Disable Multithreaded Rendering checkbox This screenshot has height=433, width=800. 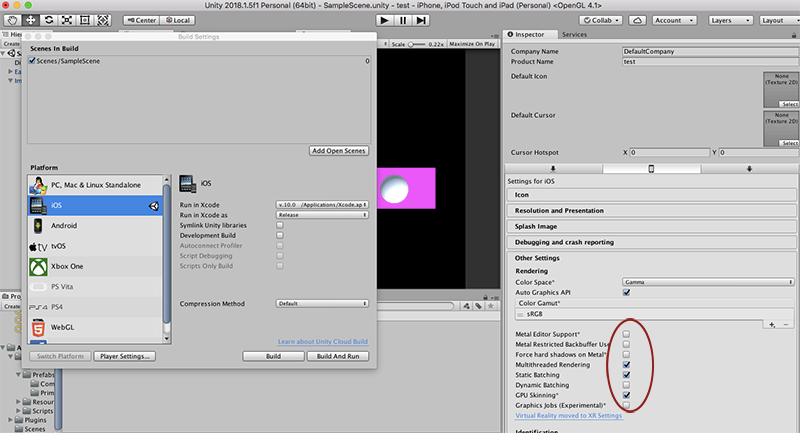627,365
